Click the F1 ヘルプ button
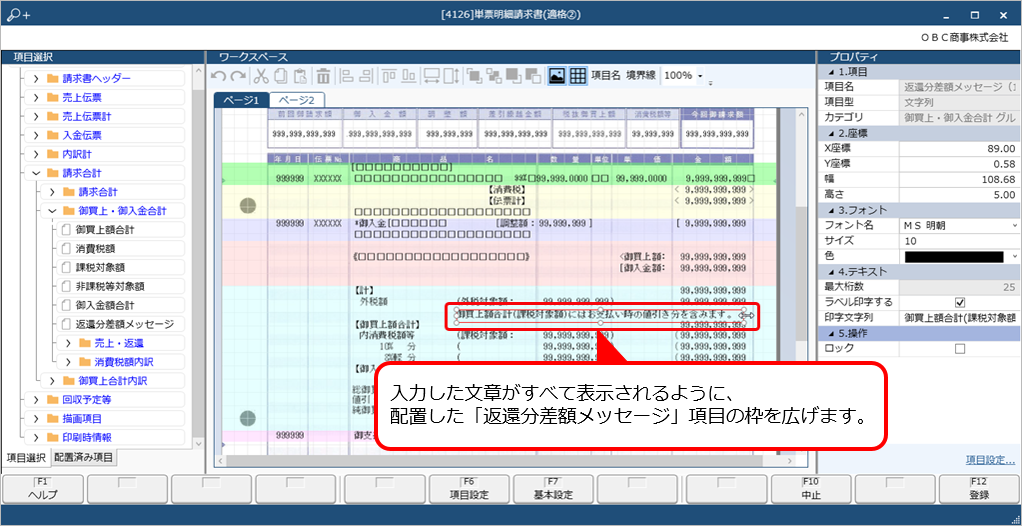 (x=42, y=489)
